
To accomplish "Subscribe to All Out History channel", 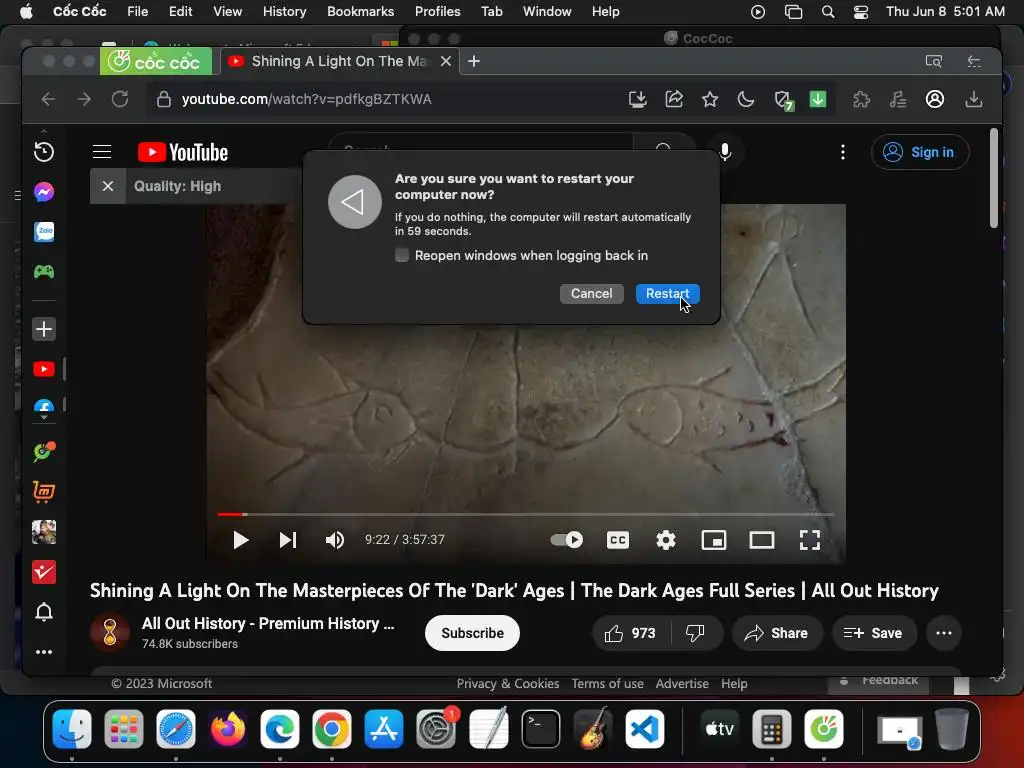I will pos(472,633).
